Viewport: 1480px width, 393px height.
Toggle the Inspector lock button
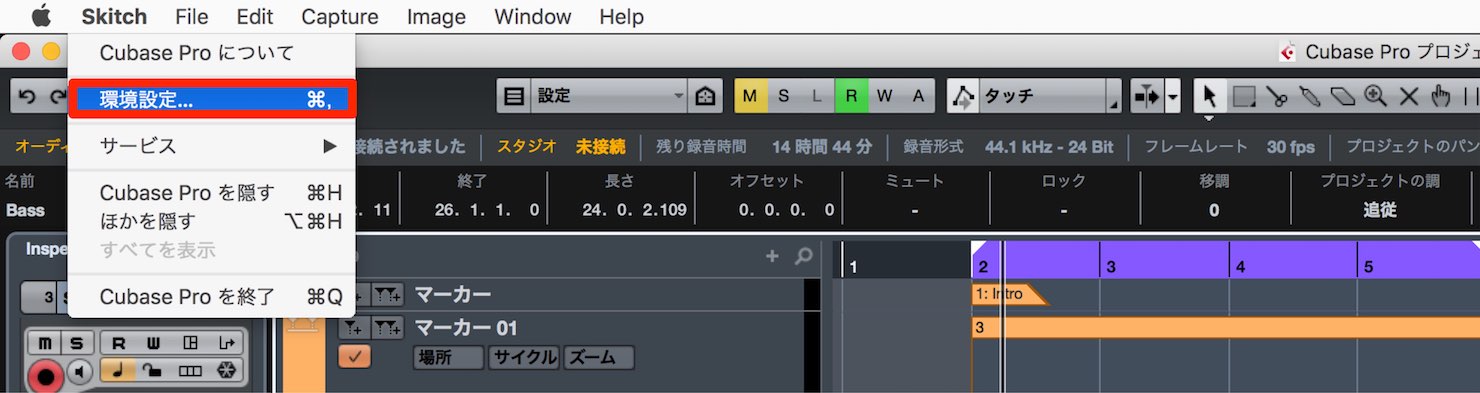[x=153, y=371]
